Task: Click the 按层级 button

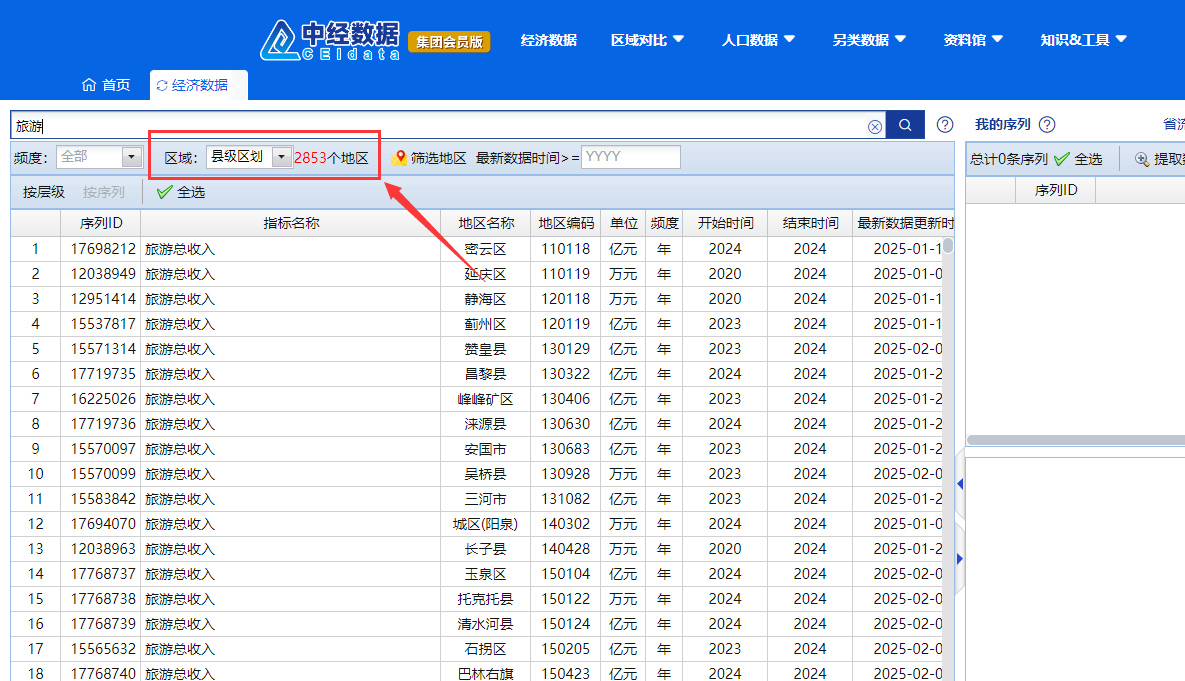Action: (x=44, y=192)
